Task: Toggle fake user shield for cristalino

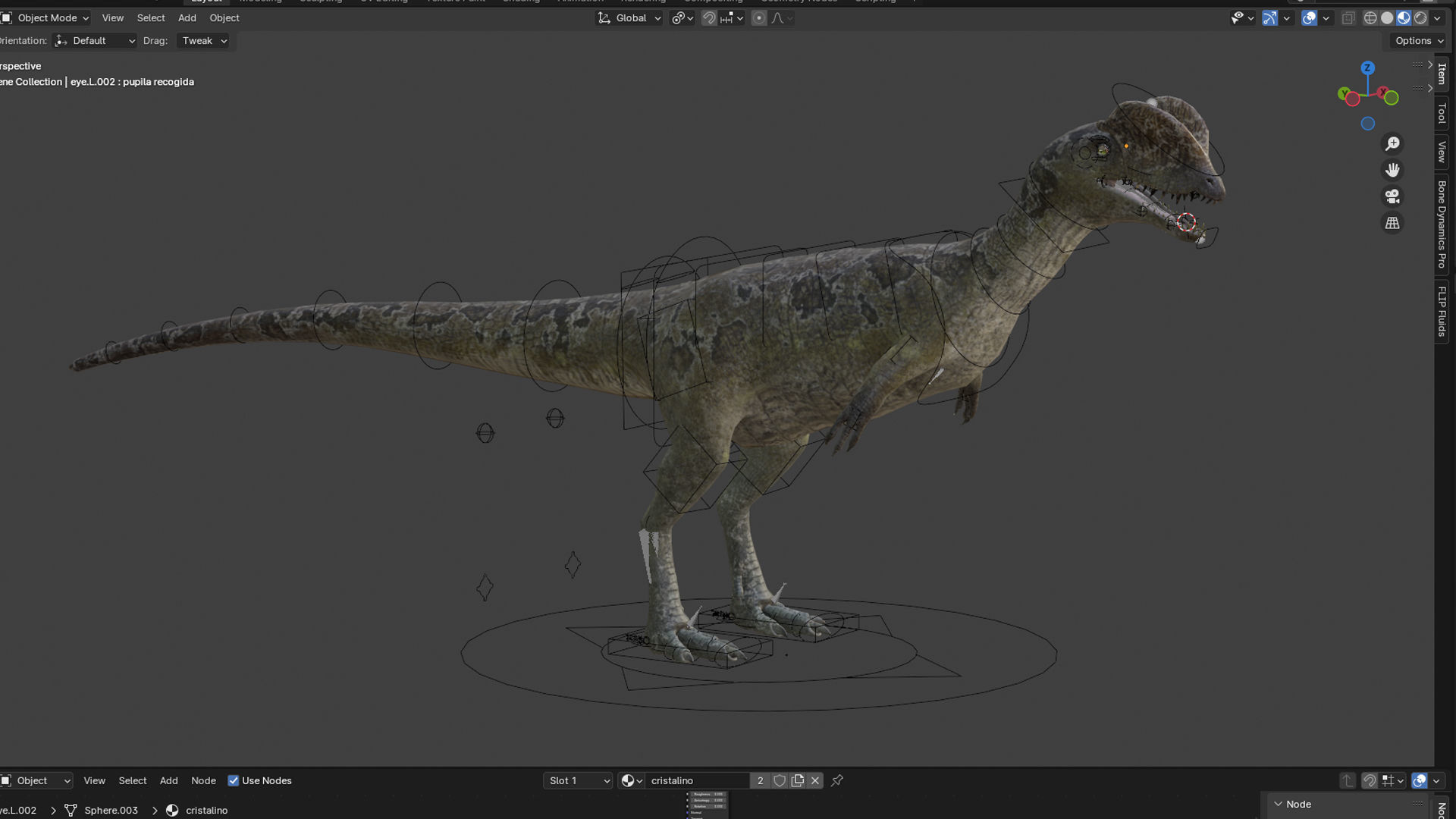Action: click(780, 780)
